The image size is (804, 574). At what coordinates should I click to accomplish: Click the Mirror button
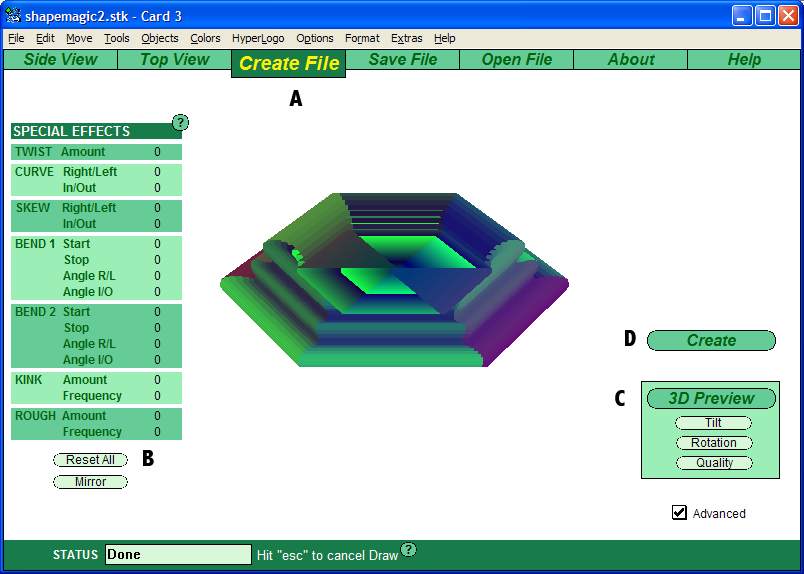click(x=90, y=482)
